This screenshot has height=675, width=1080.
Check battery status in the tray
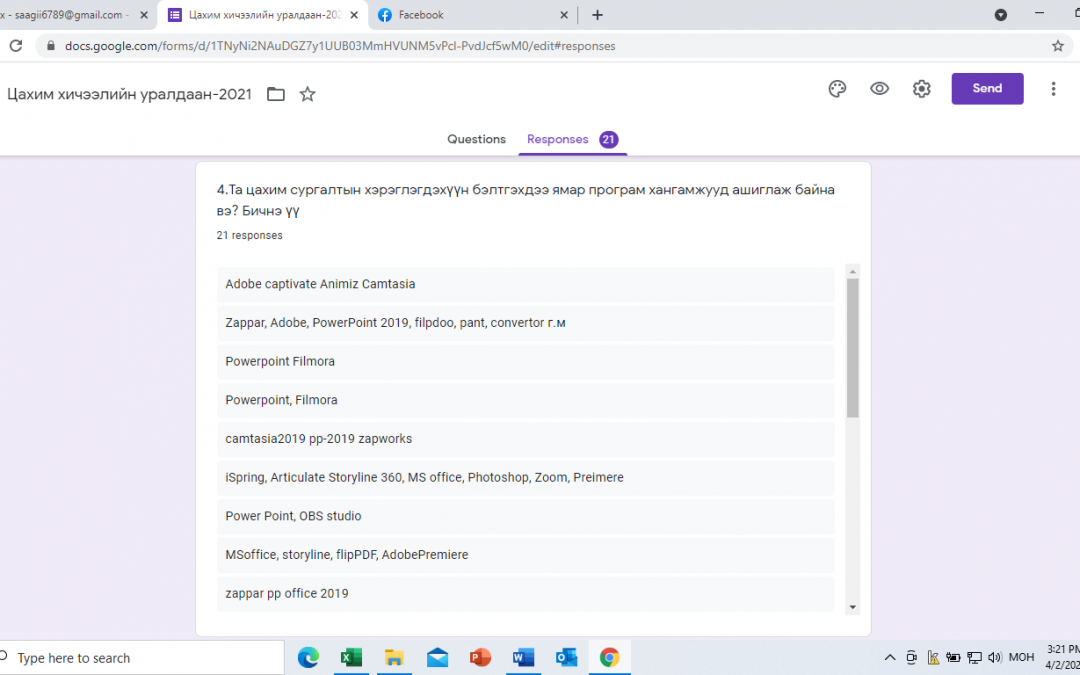(x=953, y=658)
